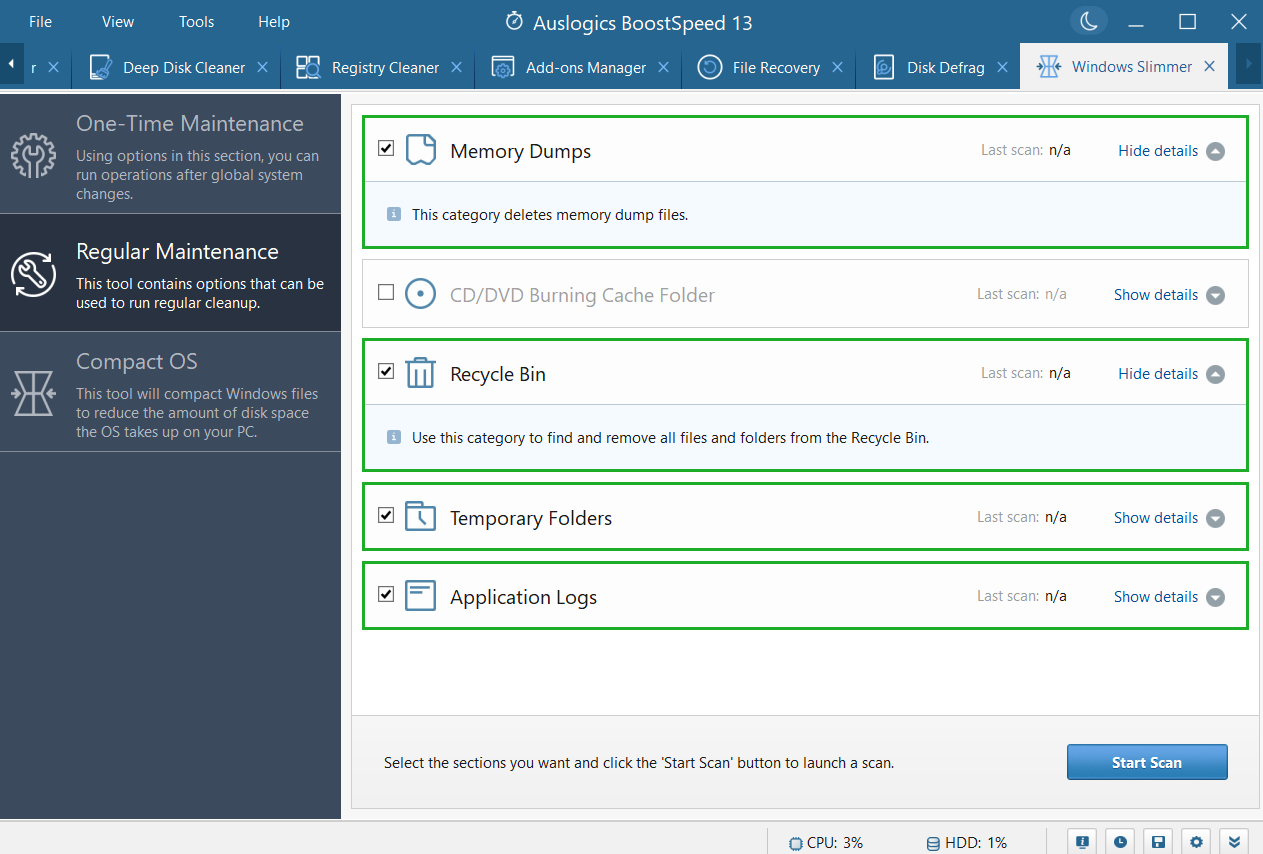Click the One-Time Maintenance gear-wrench icon
This screenshot has height=854, width=1263.
(34, 156)
